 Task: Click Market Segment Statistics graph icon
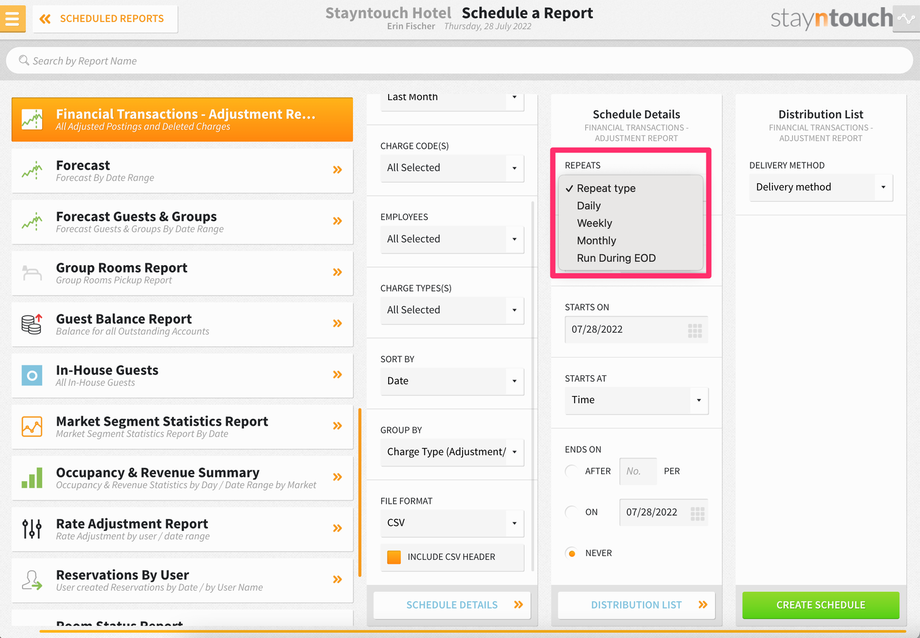click(32, 427)
